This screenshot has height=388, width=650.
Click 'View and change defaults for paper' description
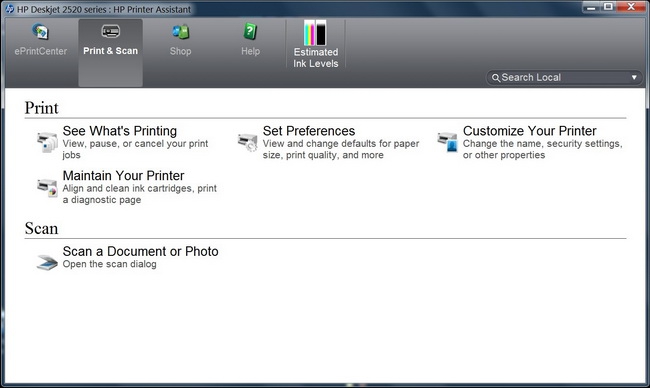click(x=341, y=149)
